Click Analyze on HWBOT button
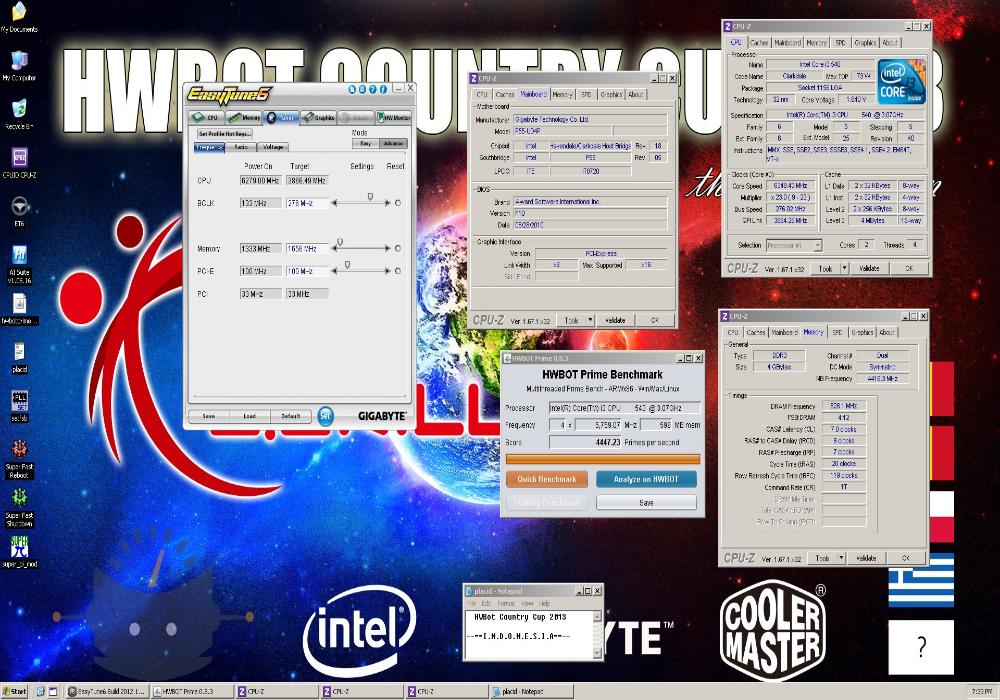Screen dimensions: 1000x700 pos(646,479)
